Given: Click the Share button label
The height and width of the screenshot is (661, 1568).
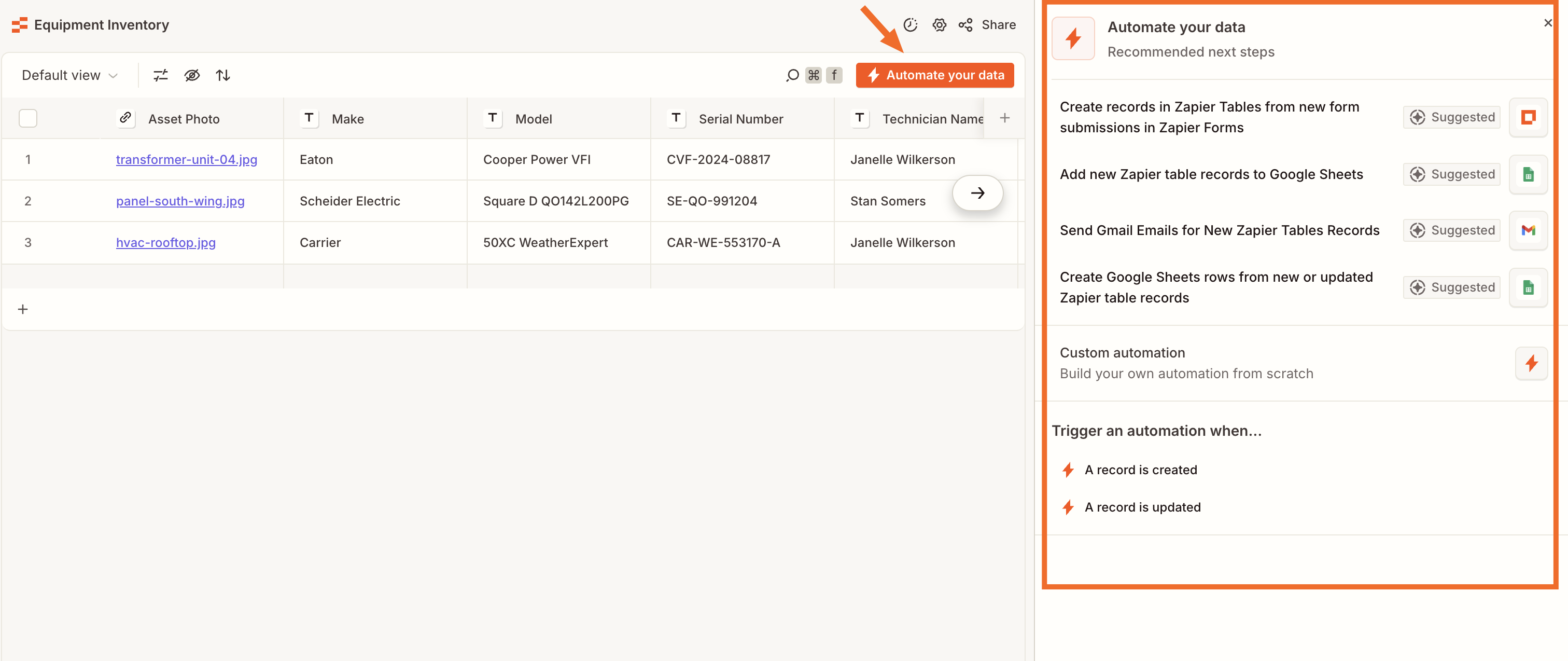Looking at the screenshot, I should point(998,25).
